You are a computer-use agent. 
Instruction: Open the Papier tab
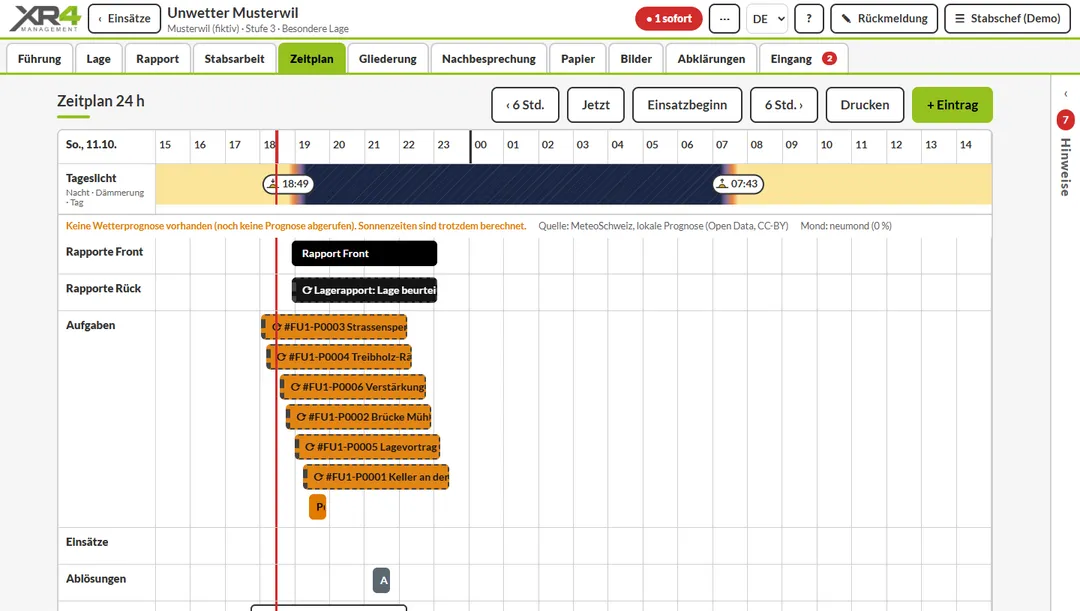pos(578,59)
